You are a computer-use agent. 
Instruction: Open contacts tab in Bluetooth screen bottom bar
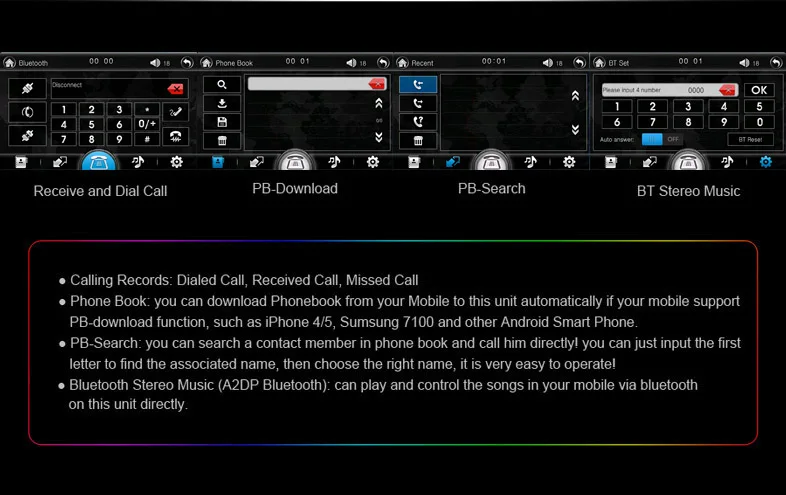[21, 162]
